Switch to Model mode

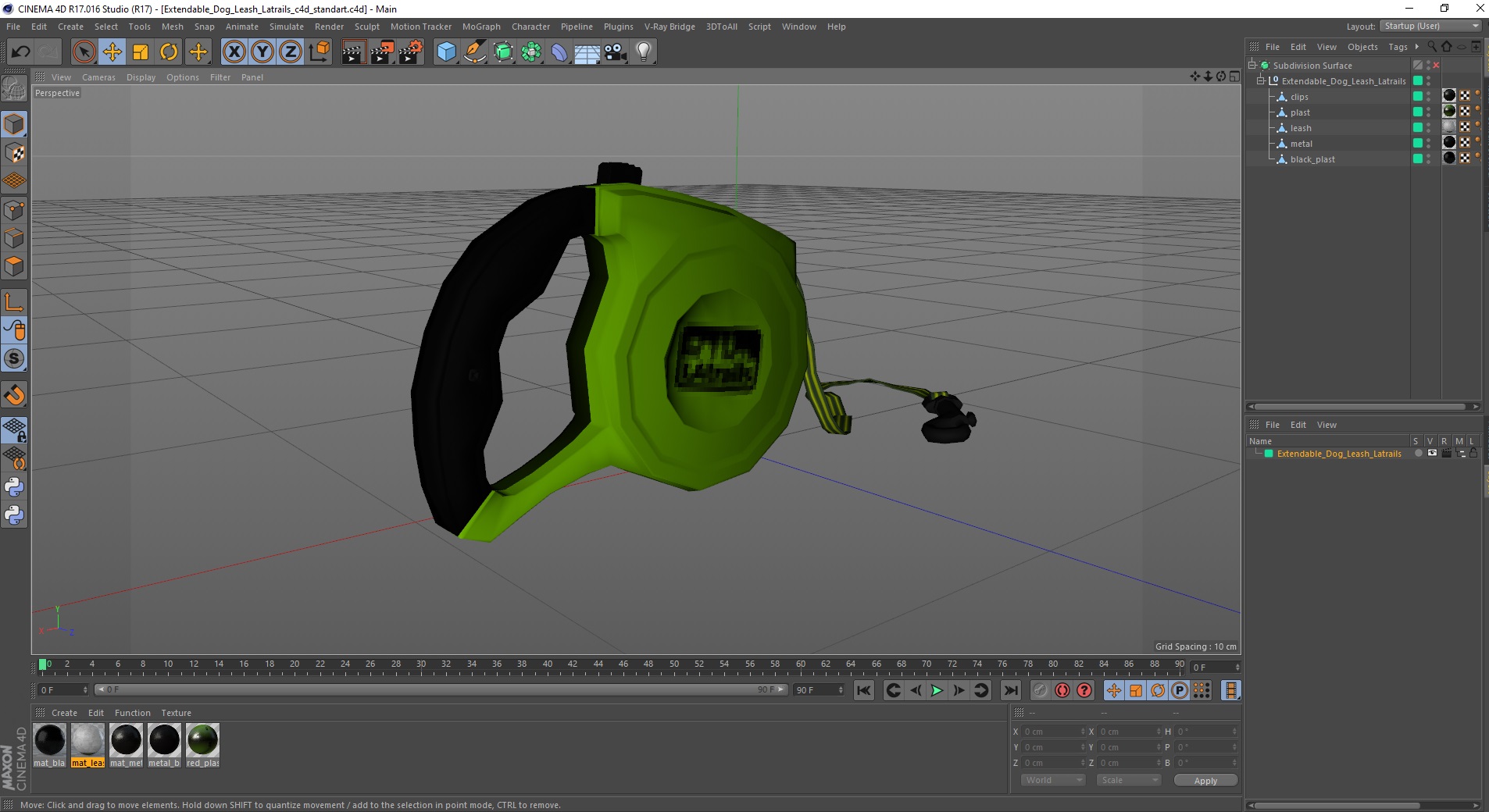(14, 125)
